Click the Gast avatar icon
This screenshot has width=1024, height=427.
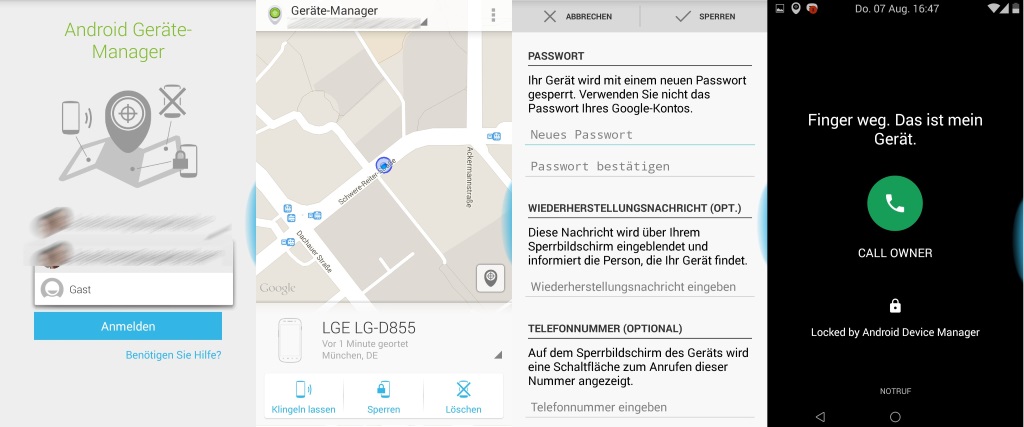[52, 289]
